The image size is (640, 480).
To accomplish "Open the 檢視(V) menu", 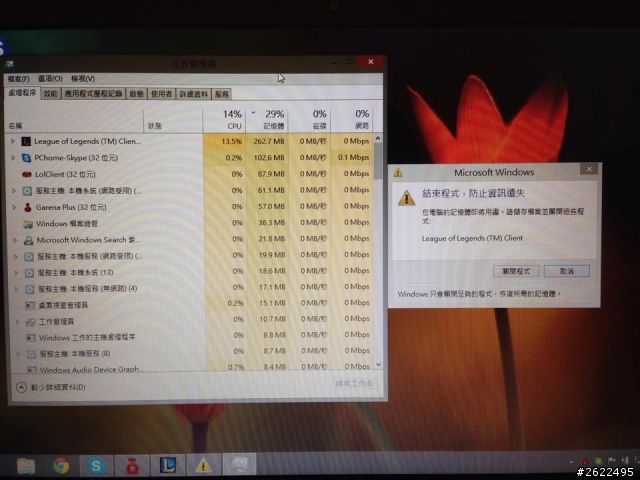I will click(x=83, y=78).
